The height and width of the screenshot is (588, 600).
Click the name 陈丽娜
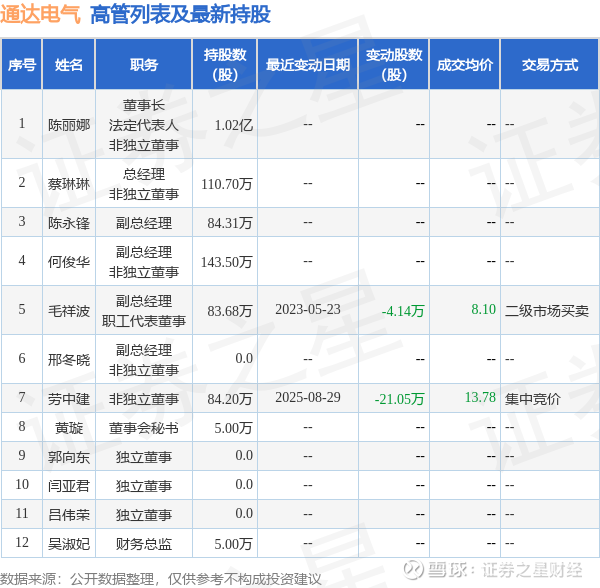click(69, 125)
